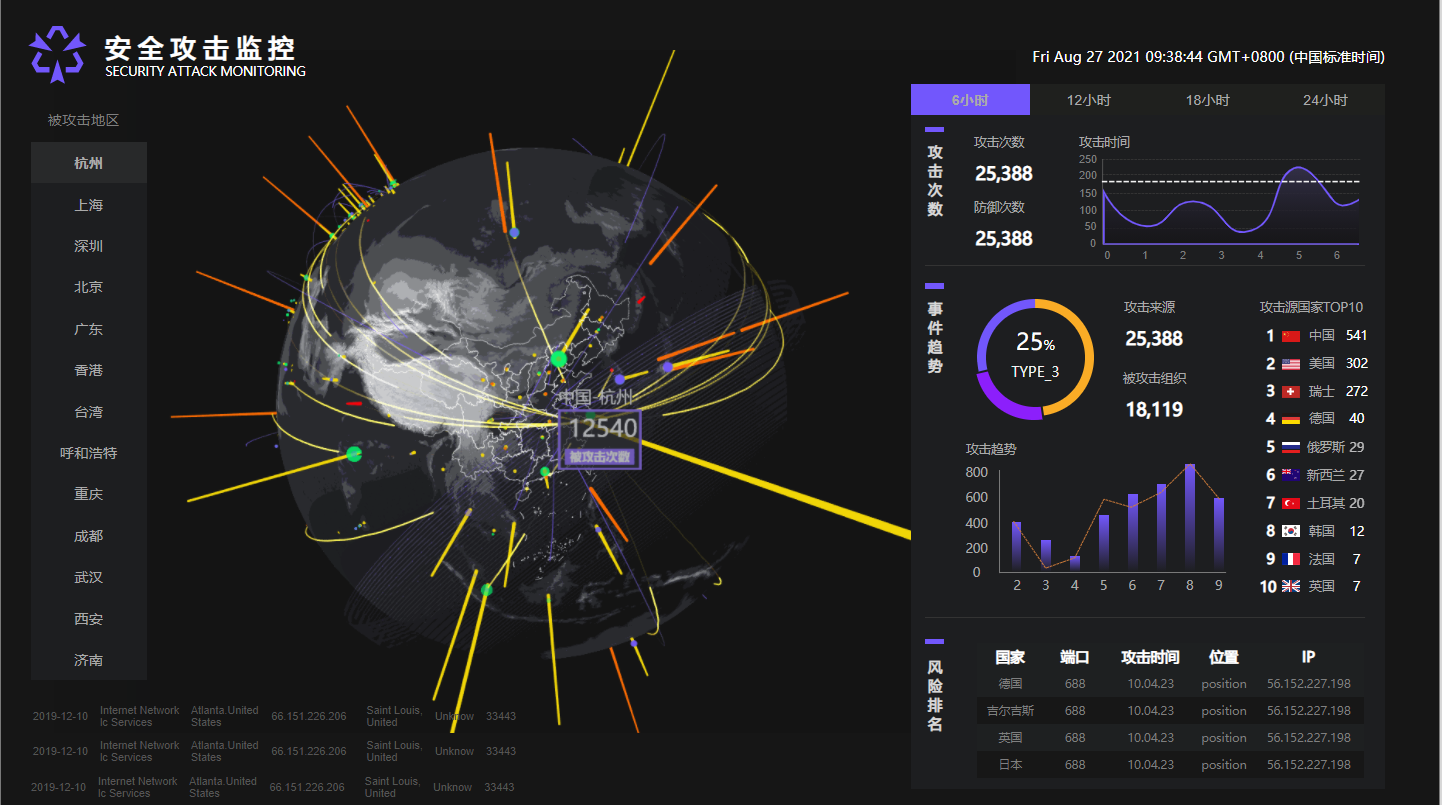Screen dimensions: 1442x805
Task: Click the 12540 attack count on globe
Action: point(603,429)
